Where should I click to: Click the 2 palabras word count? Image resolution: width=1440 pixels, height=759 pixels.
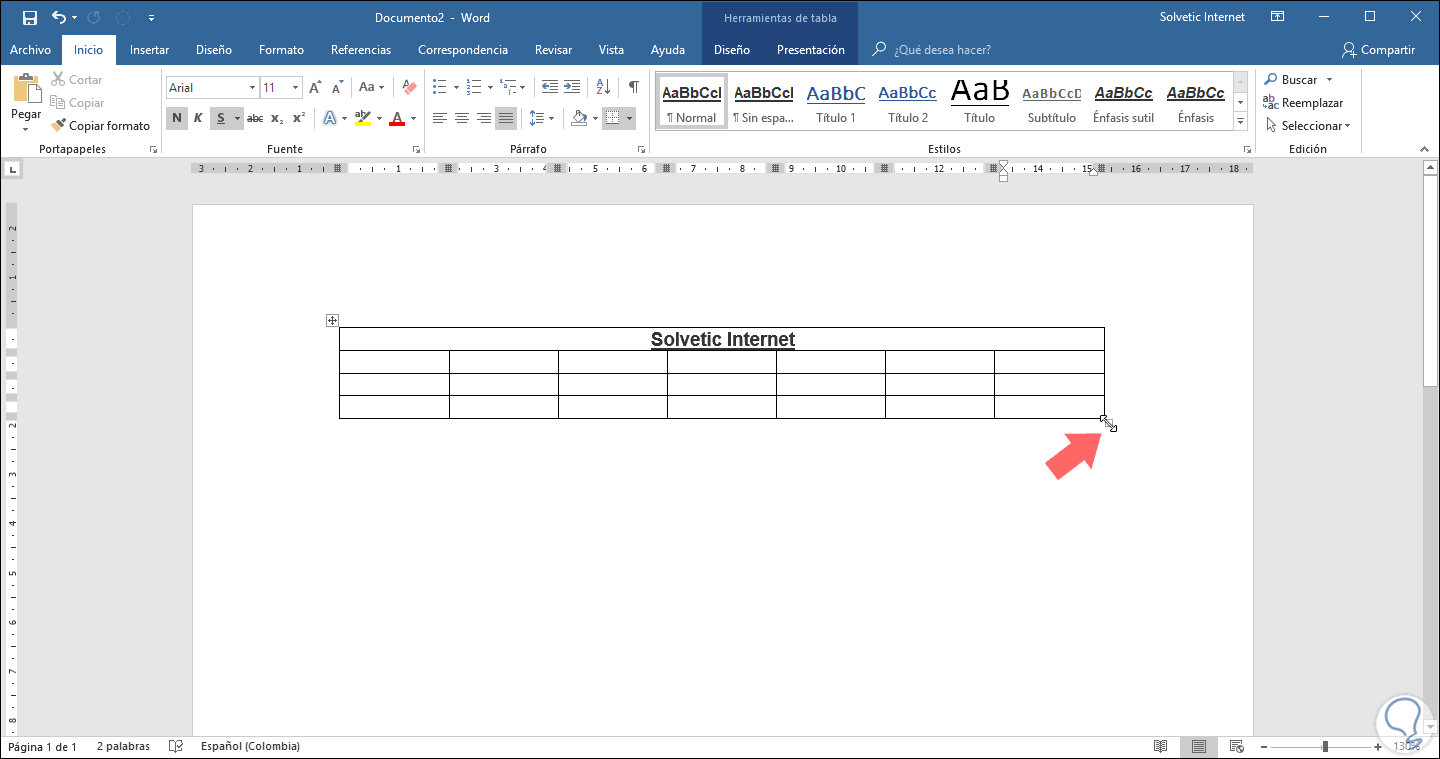click(123, 747)
